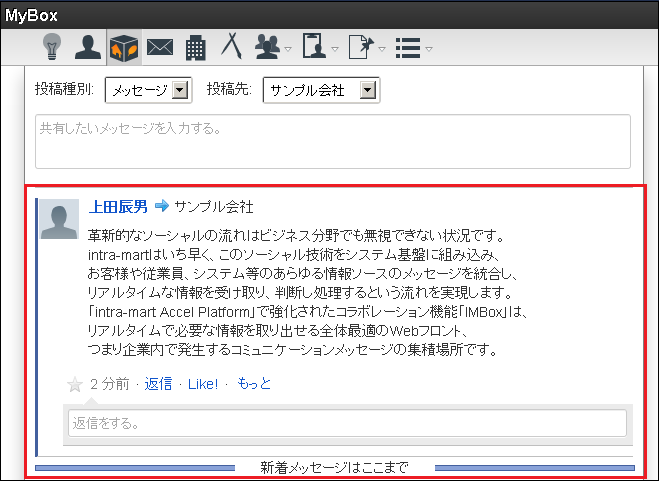Click the share-message text area
Viewport: 663px width, 482px height.
tap(333, 141)
